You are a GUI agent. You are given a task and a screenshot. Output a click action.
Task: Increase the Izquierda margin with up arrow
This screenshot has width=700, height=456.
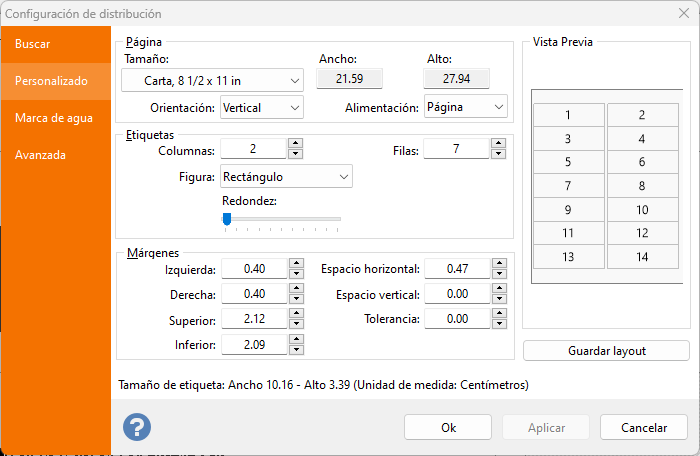(x=295, y=264)
